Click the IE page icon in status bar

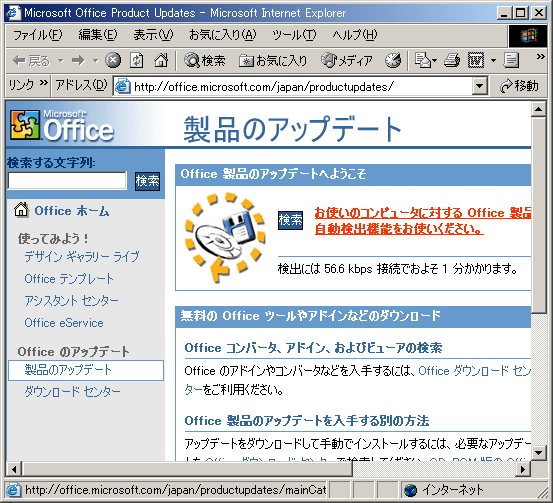(13, 490)
